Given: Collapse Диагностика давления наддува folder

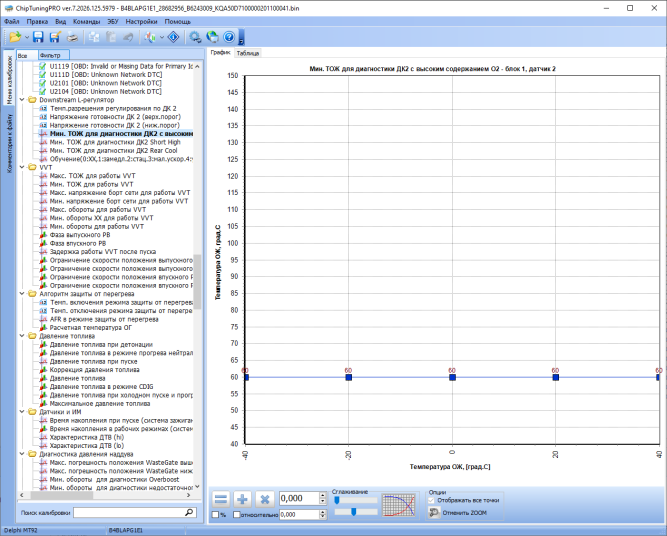Looking at the screenshot, I should [x=22, y=454].
